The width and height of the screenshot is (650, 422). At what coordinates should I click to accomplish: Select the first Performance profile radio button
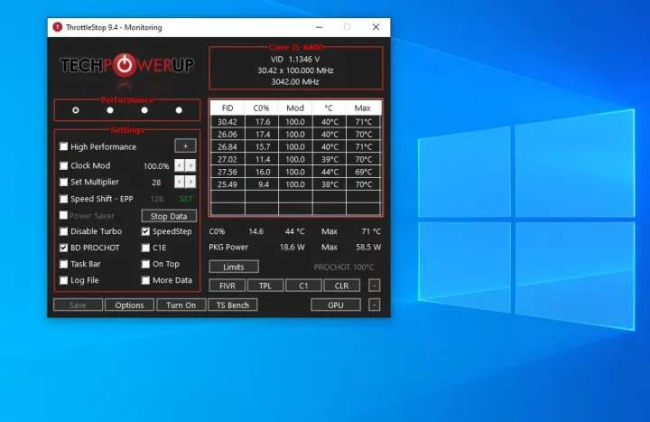[75, 110]
